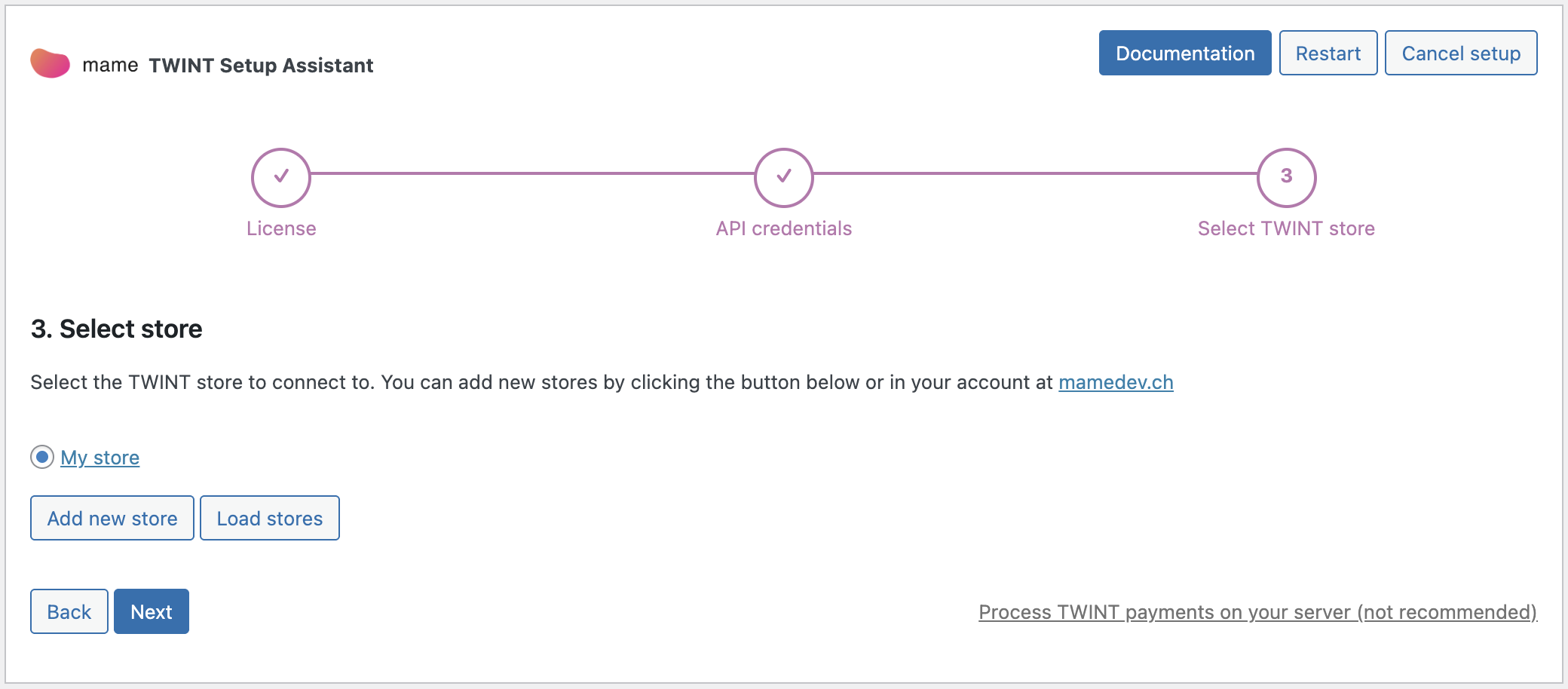Follow the mamedev.ch link
Screen dimensions: 1568x689
1116,382
